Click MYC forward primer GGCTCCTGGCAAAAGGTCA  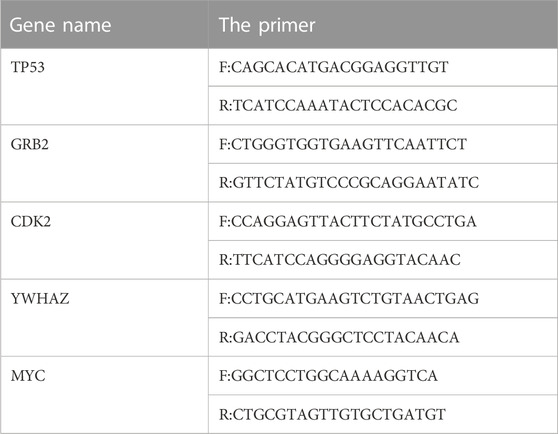pyautogui.click(x=328, y=376)
